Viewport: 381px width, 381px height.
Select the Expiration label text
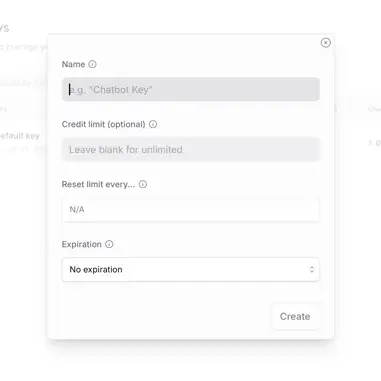click(82, 244)
